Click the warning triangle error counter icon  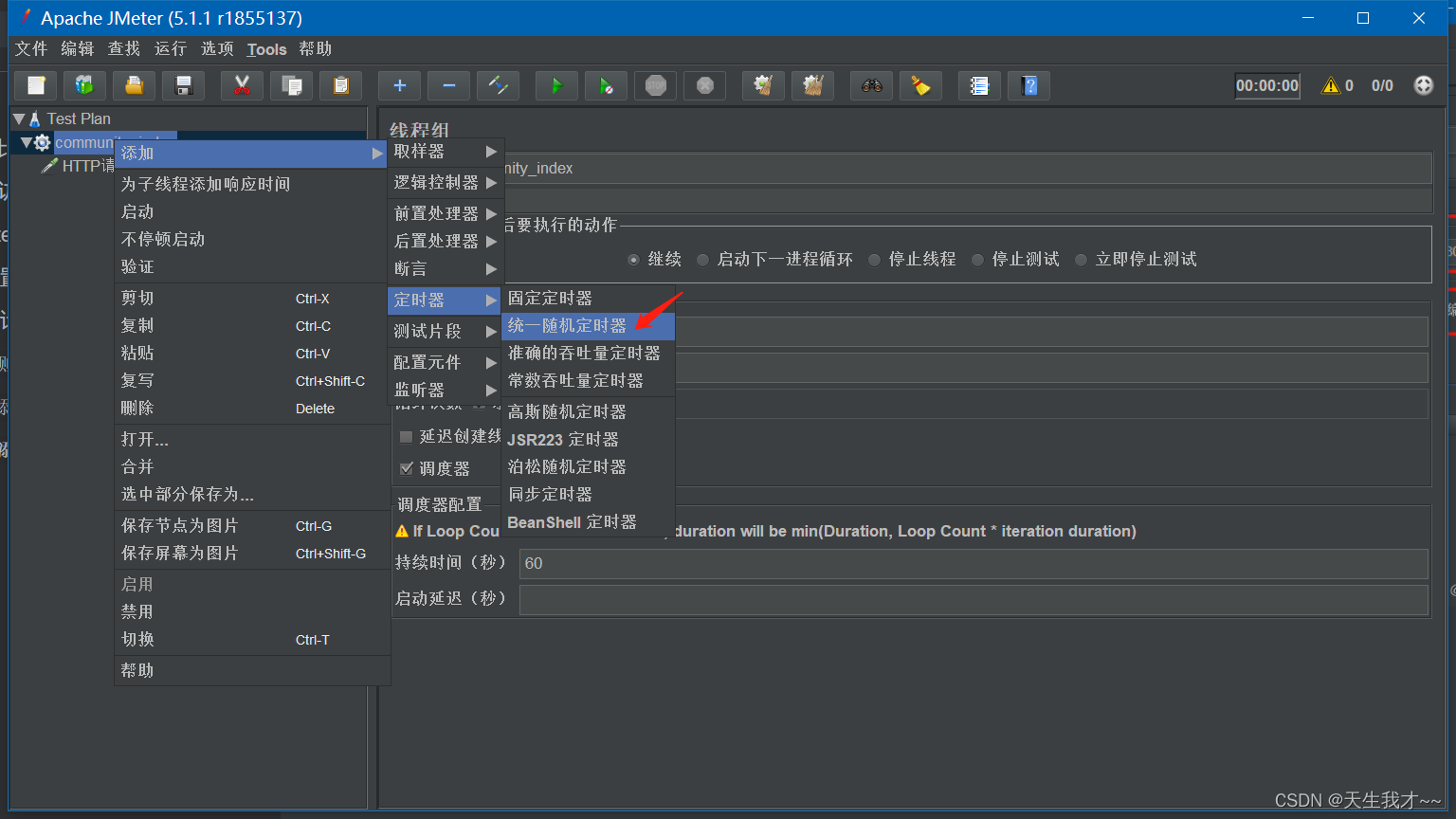tap(1331, 85)
